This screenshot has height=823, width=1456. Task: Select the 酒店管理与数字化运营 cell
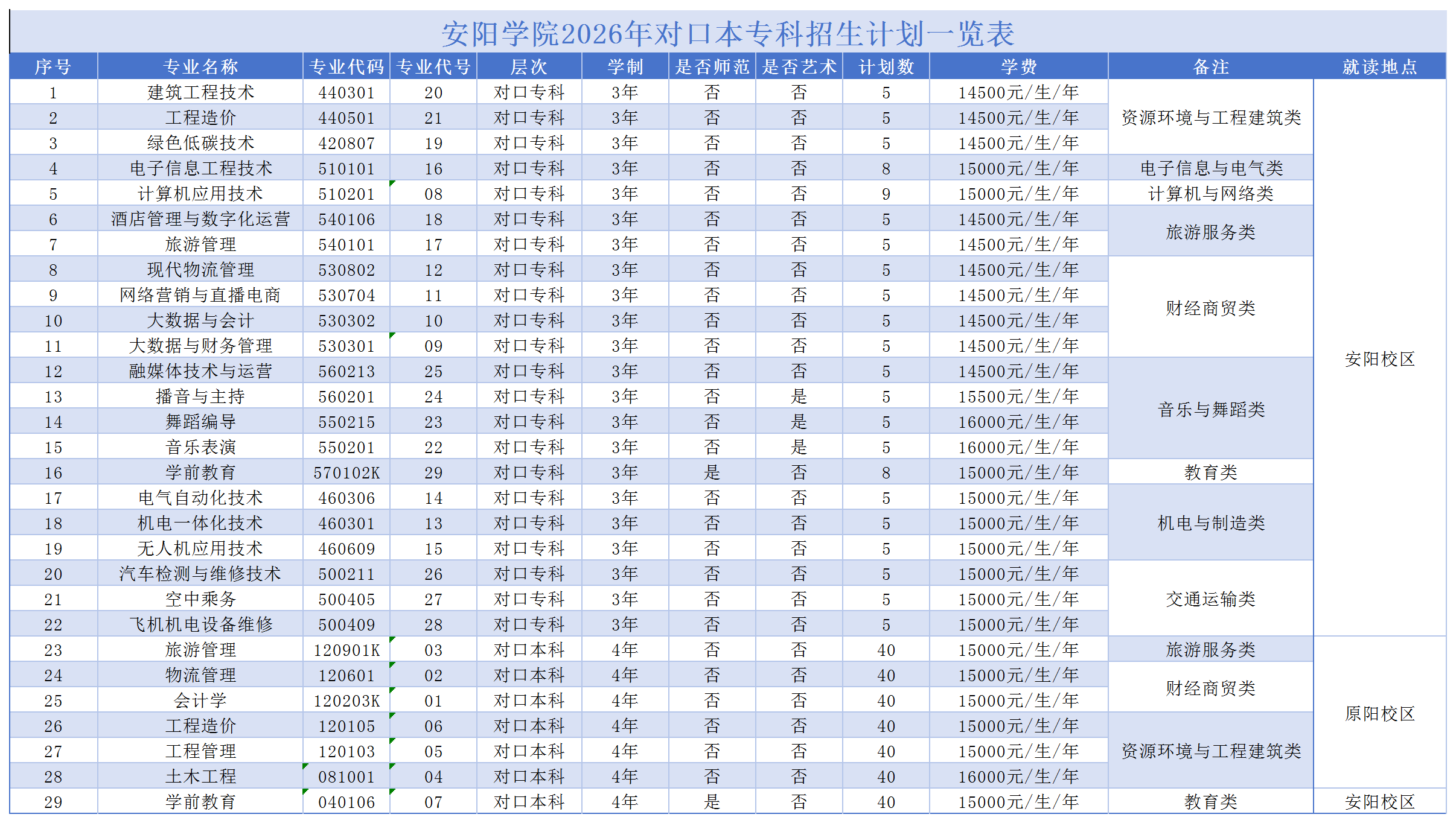200,219
